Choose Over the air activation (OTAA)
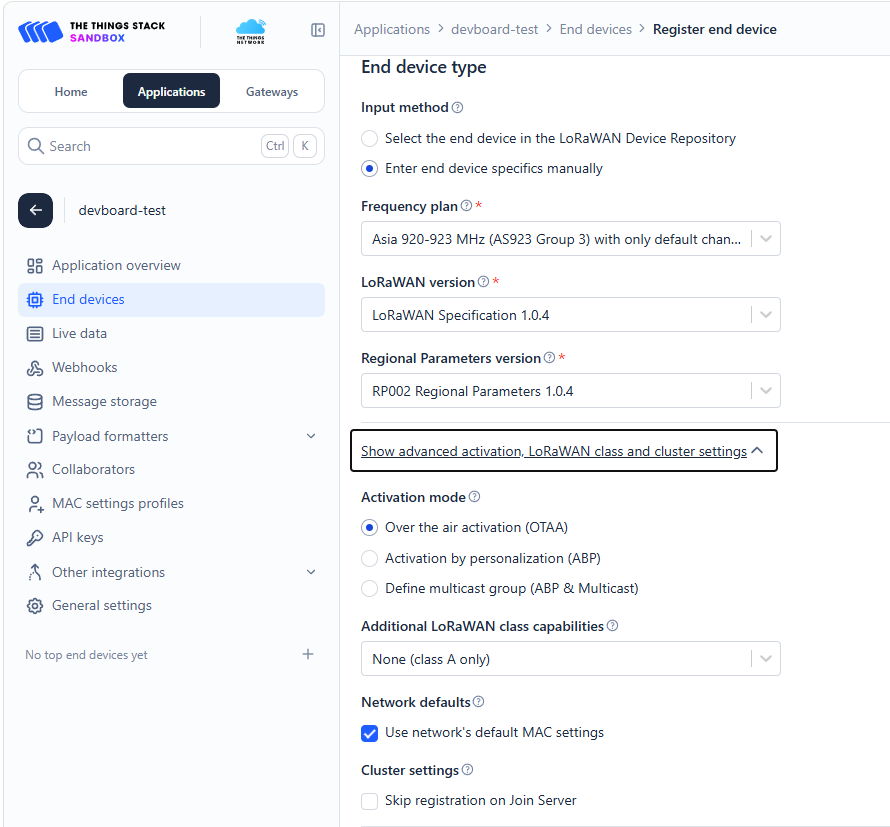This screenshot has width=890, height=827. (370, 528)
